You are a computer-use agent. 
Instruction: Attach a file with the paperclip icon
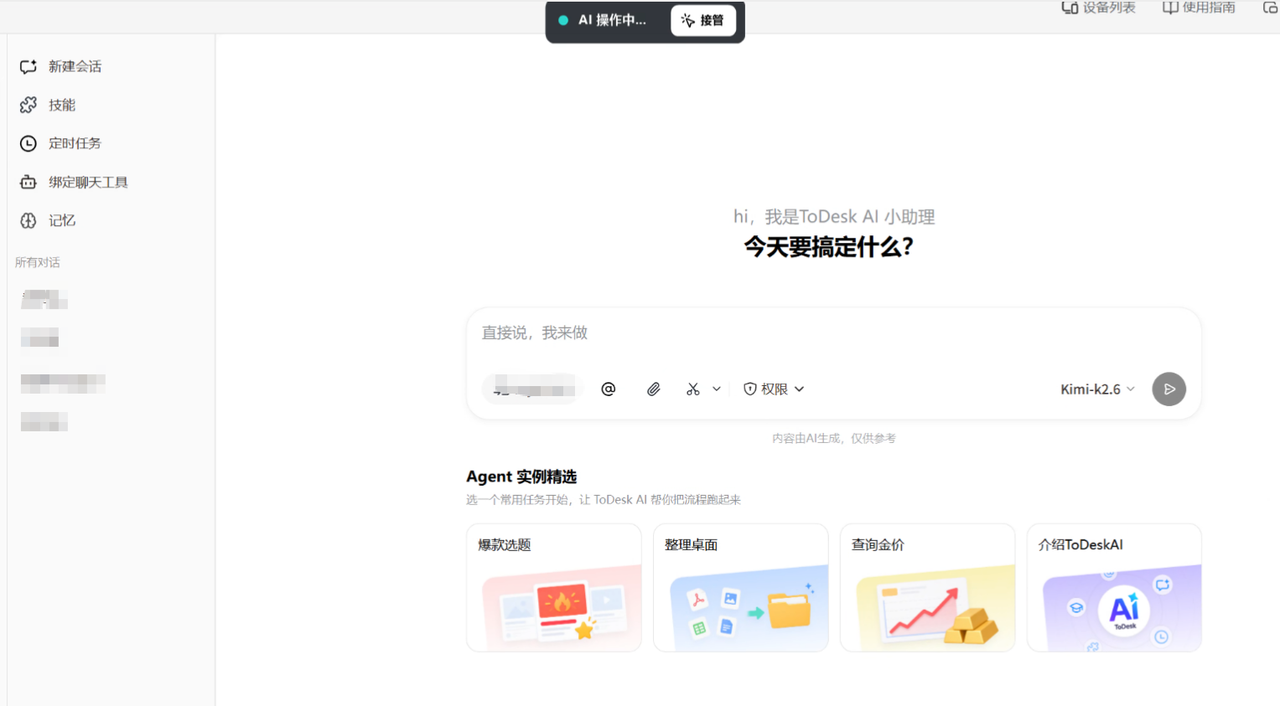click(x=653, y=389)
